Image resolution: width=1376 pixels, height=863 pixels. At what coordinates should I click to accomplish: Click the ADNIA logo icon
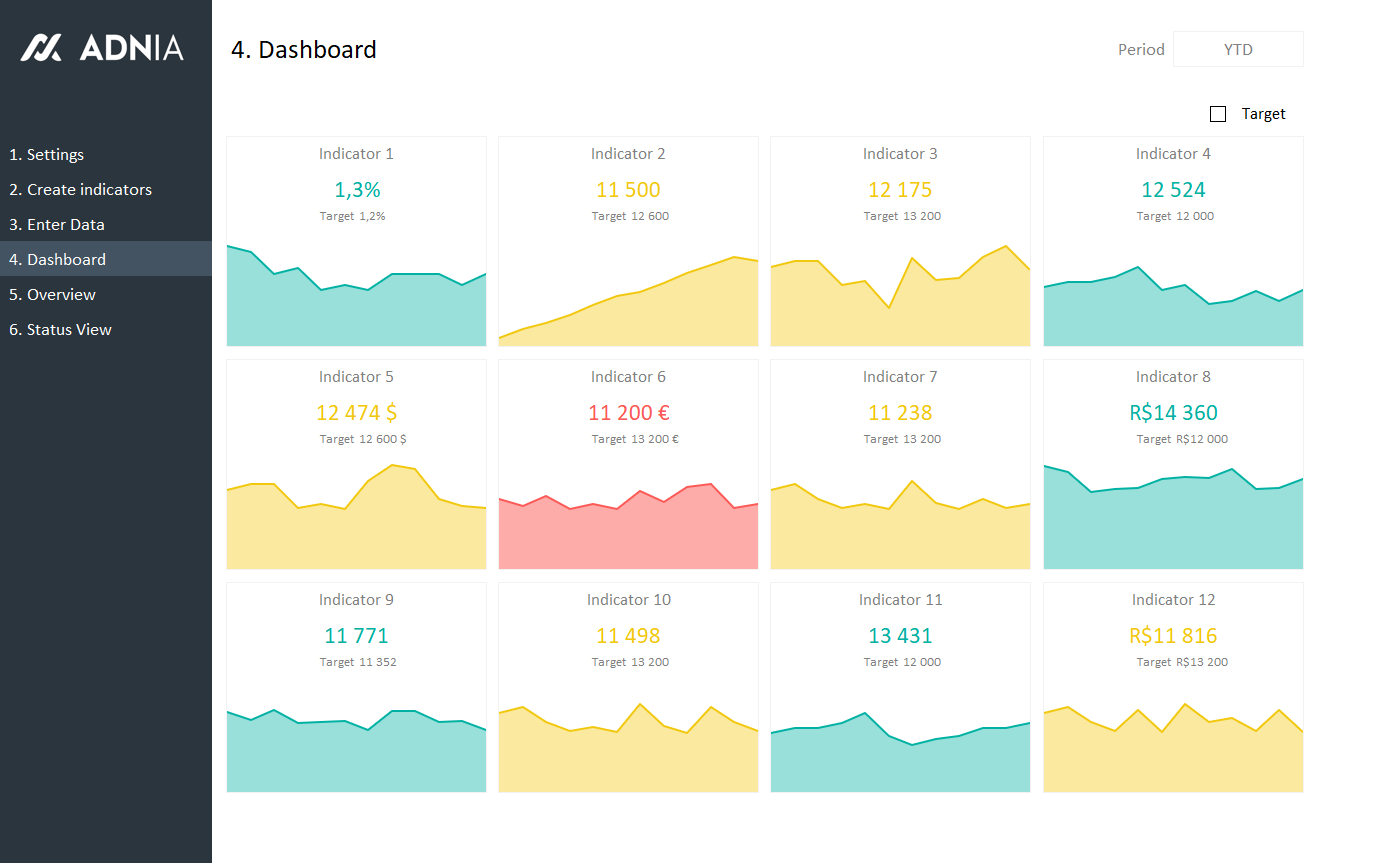(x=42, y=47)
